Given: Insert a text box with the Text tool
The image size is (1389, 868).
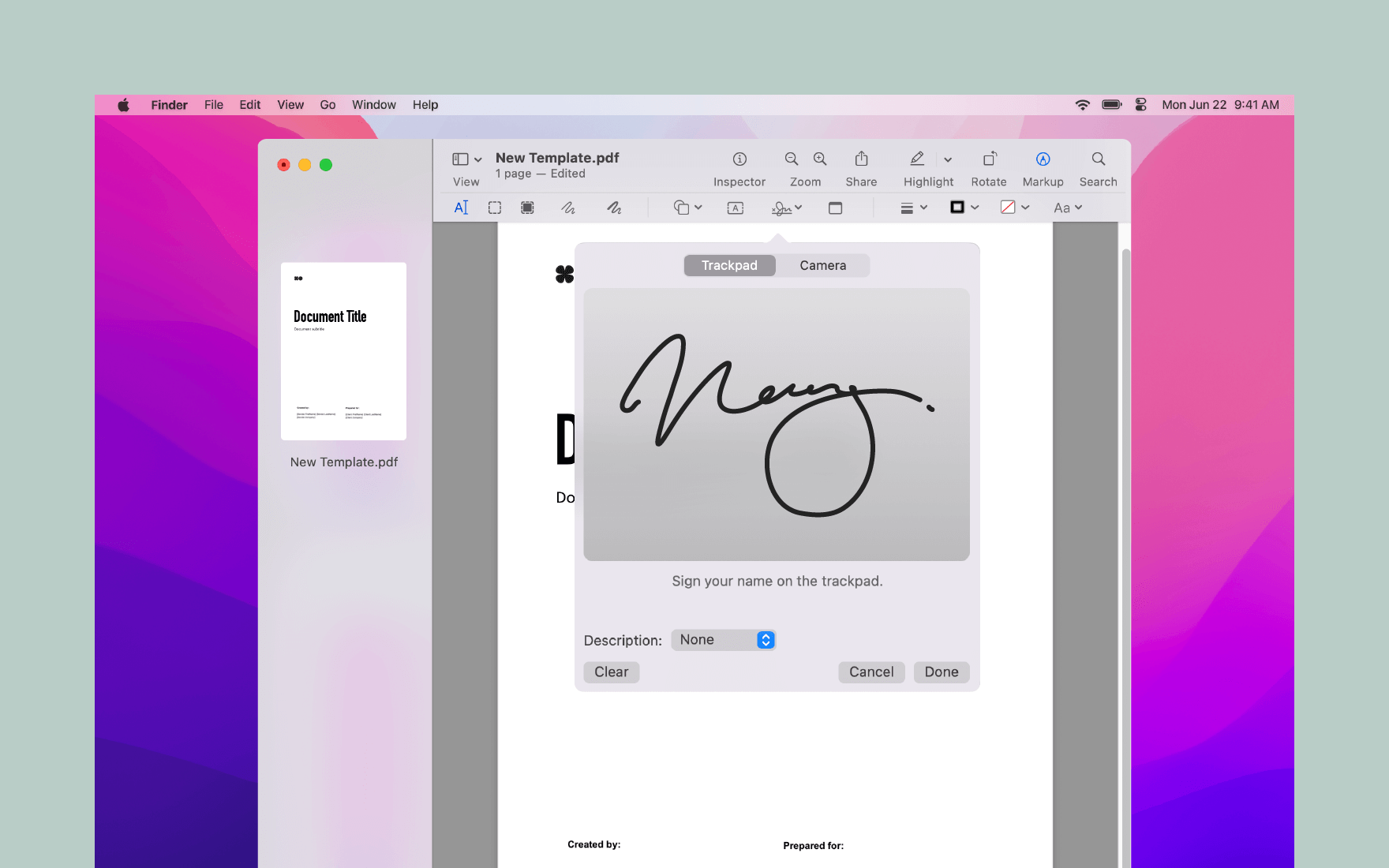Looking at the screenshot, I should (x=735, y=208).
